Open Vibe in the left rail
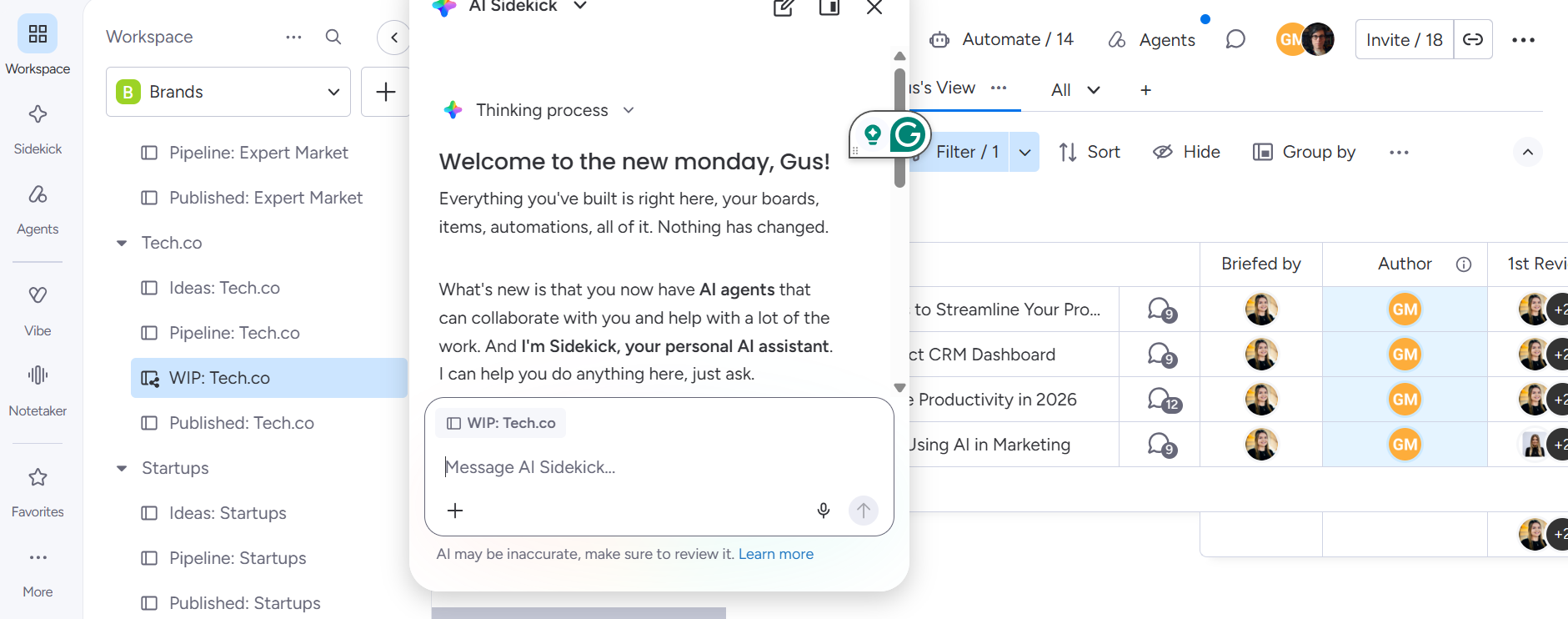This screenshot has width=1568, height=619. (38, 310)
